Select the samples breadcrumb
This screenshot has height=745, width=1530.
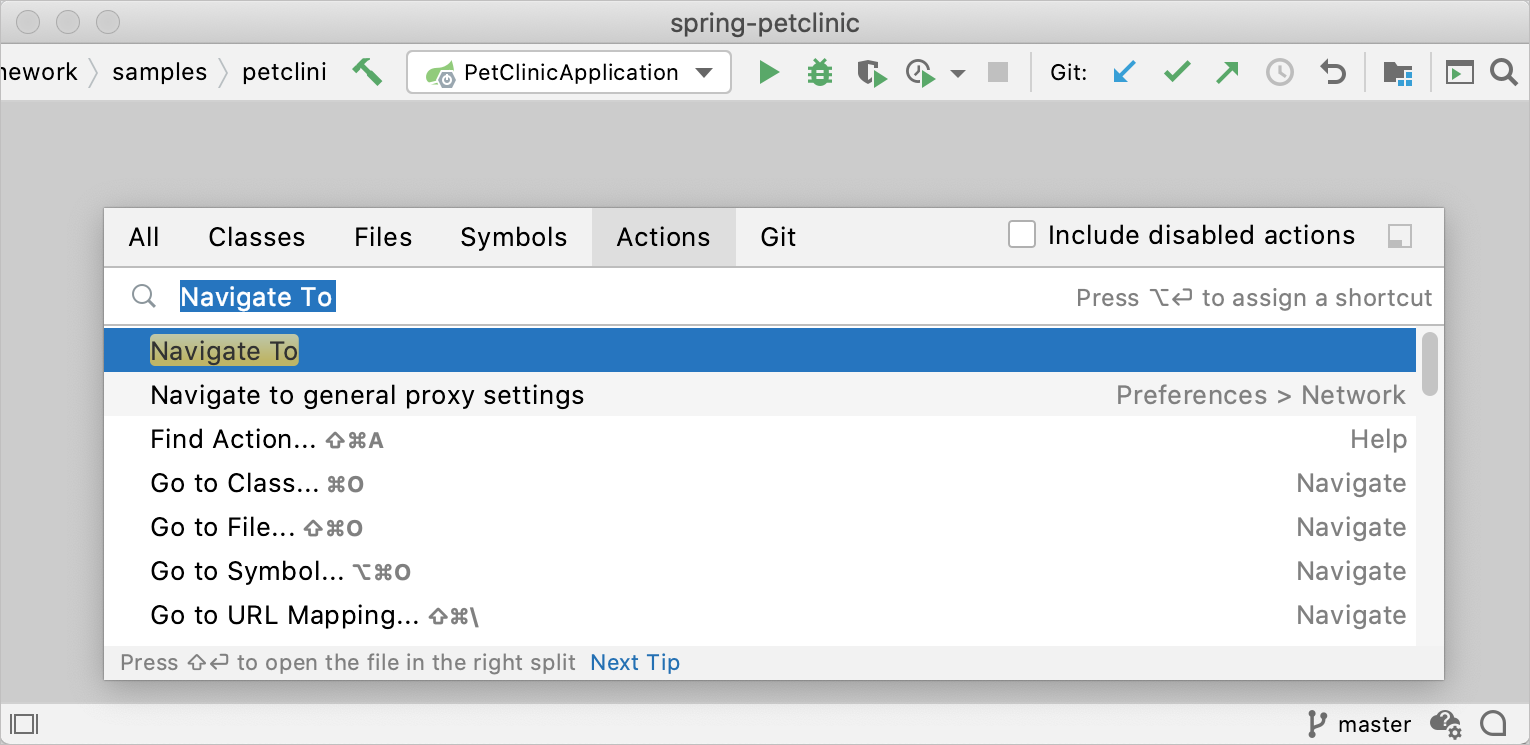coord(159,72)
